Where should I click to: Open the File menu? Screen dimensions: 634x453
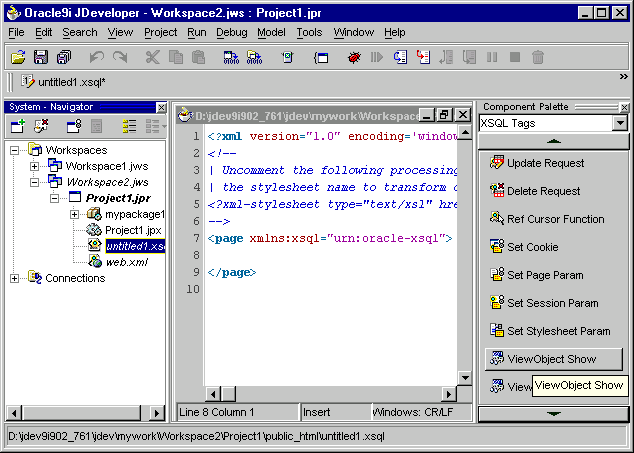16,32
